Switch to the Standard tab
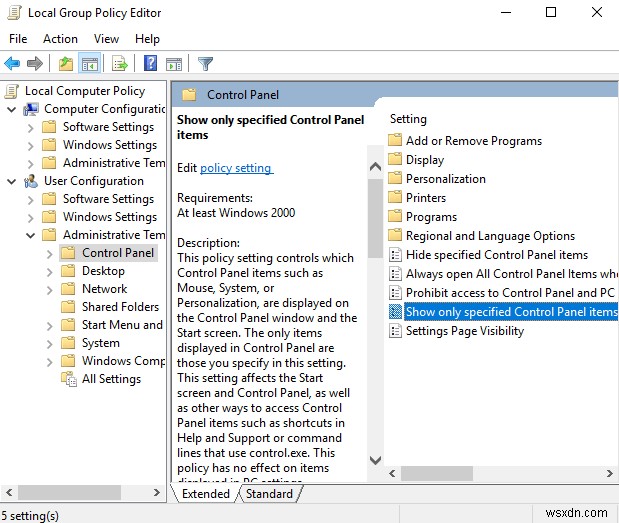 point(269,493)
